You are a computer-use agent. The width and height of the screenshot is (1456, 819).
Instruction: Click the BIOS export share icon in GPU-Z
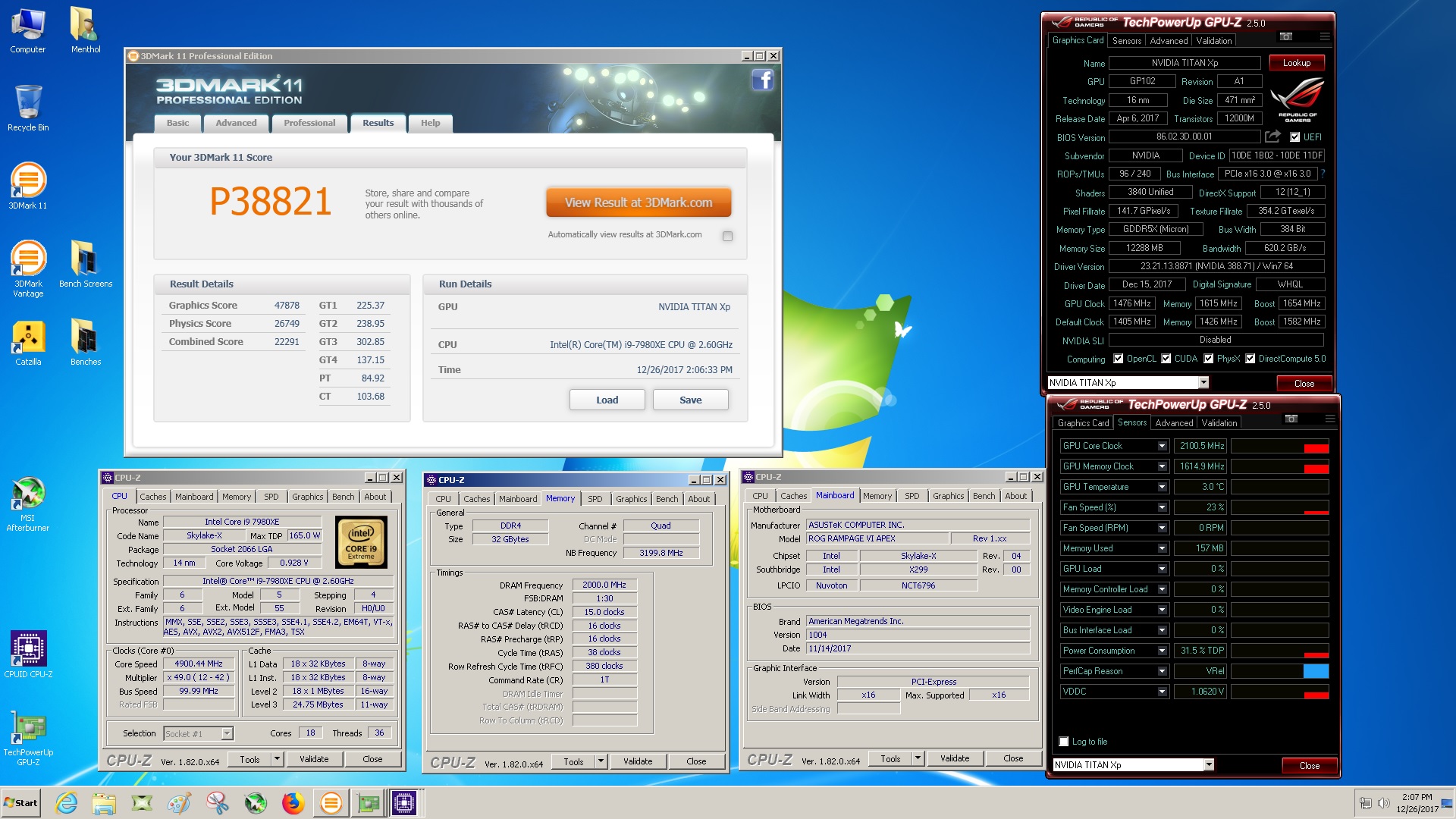(1272, 136)
